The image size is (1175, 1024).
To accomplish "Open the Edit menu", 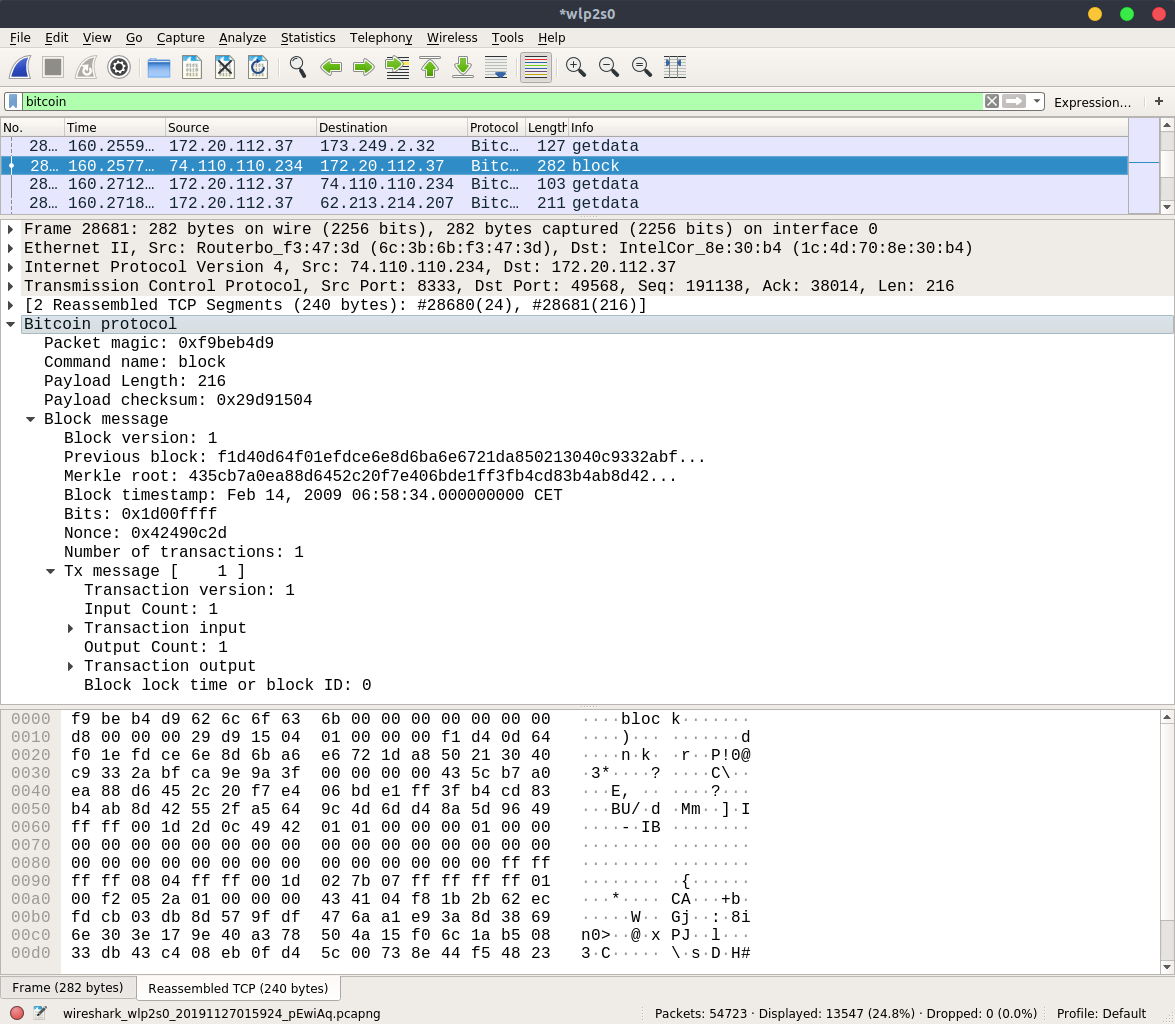I will pyautogui.click(x=56, y=37).
